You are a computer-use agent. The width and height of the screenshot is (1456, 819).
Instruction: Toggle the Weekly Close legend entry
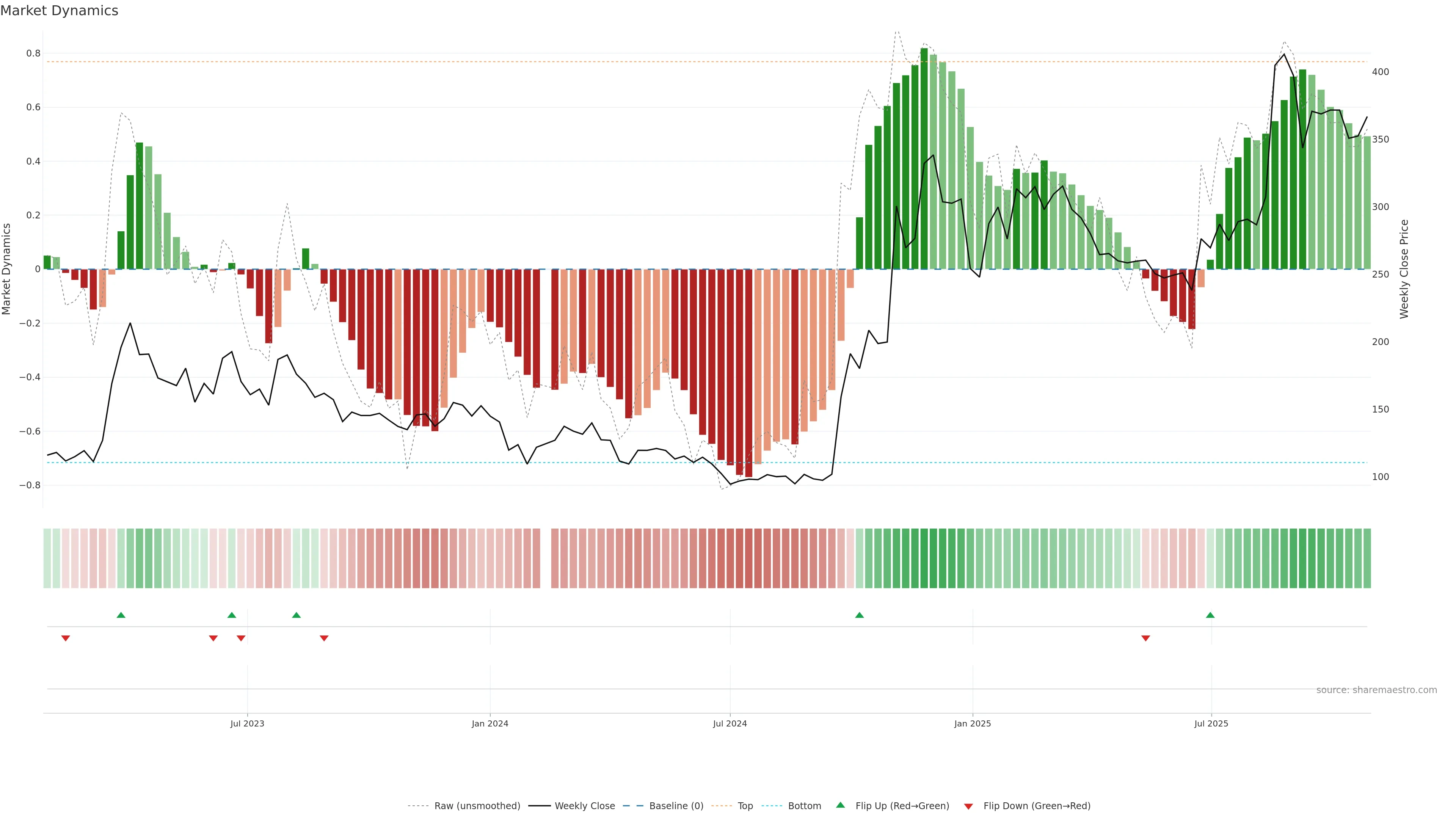pos(584,806)
